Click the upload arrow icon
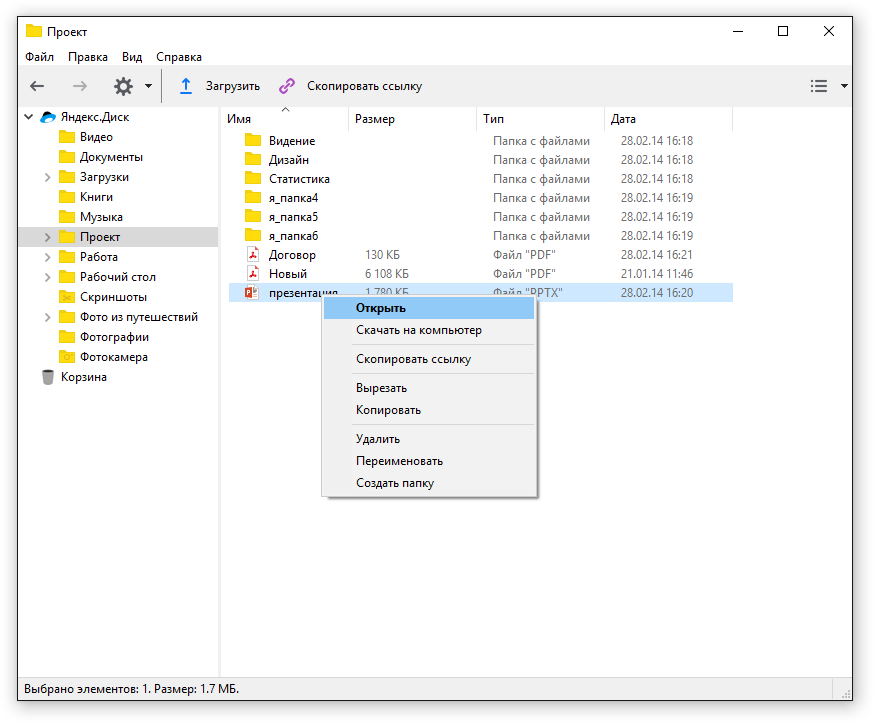 (x=186, y=86)
